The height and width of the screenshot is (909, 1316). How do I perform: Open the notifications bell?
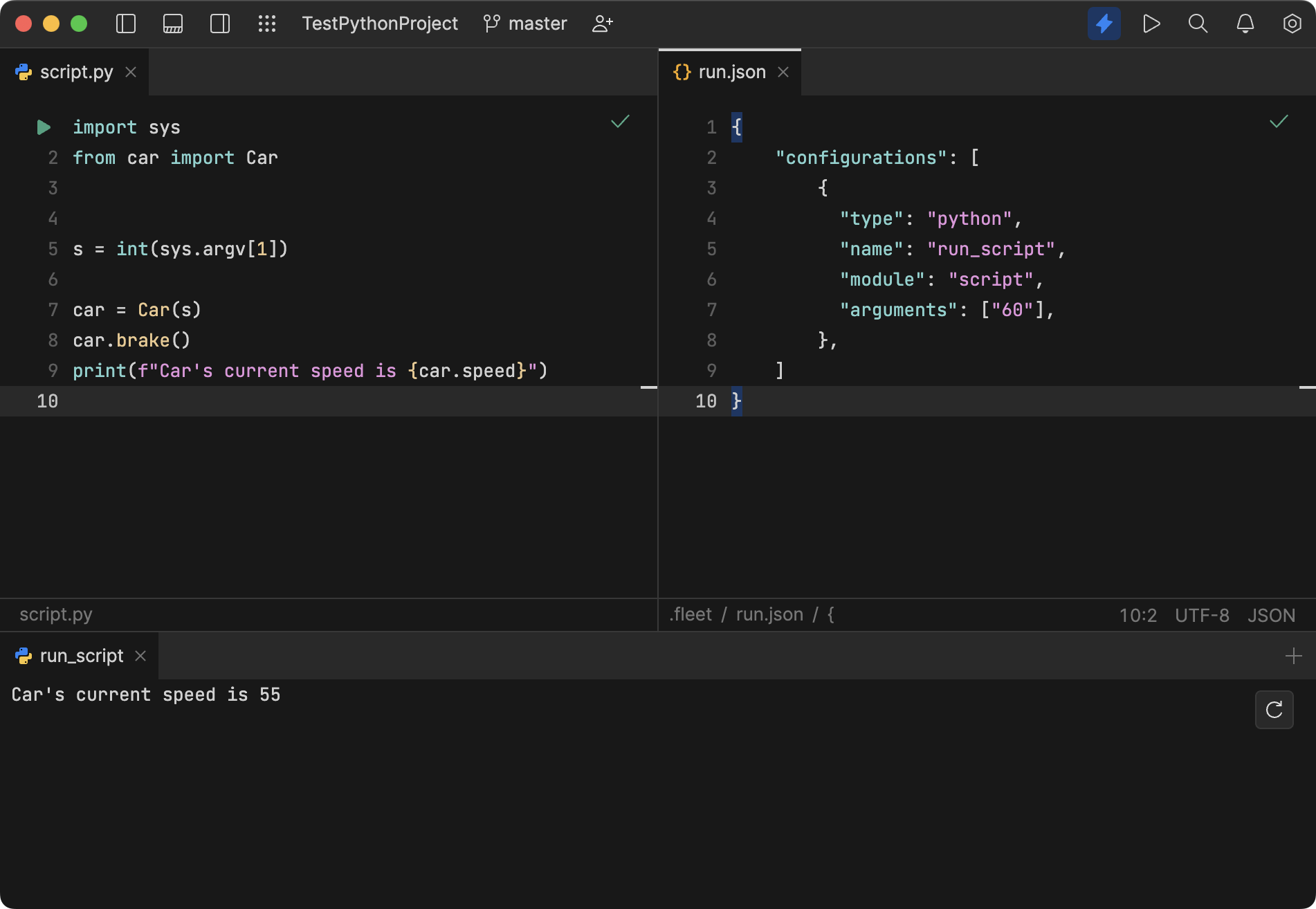coord(1244,23)
